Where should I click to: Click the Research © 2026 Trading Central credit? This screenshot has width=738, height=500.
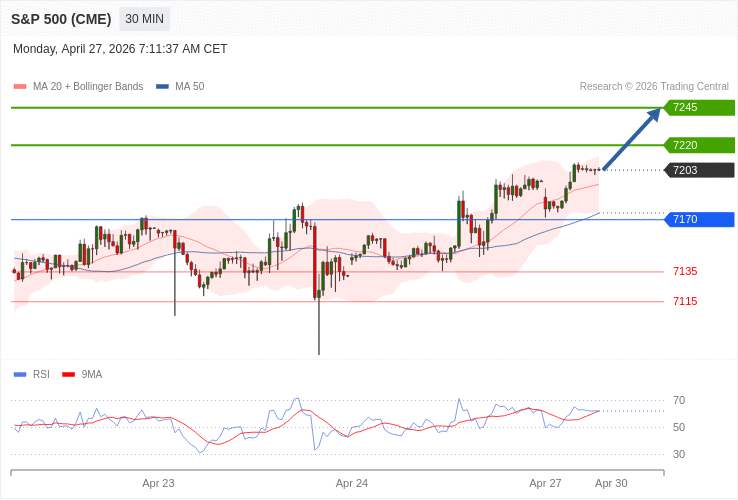click(x=654, y=87)
